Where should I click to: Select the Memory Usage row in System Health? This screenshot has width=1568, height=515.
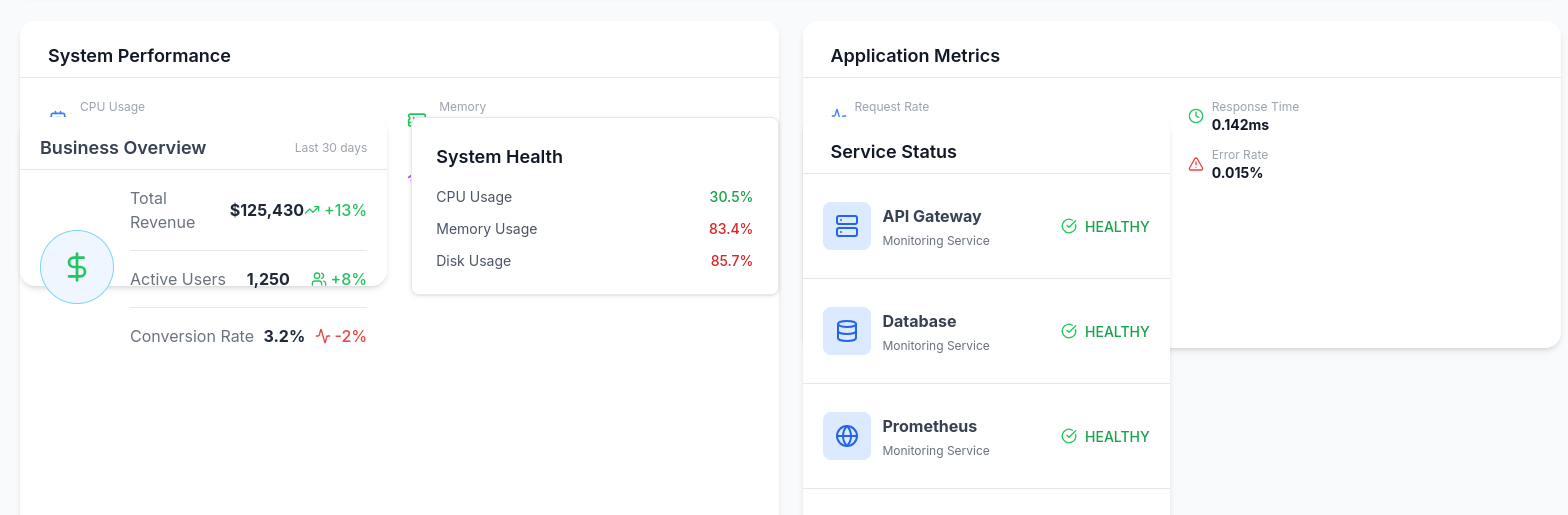tap(594, 229)
